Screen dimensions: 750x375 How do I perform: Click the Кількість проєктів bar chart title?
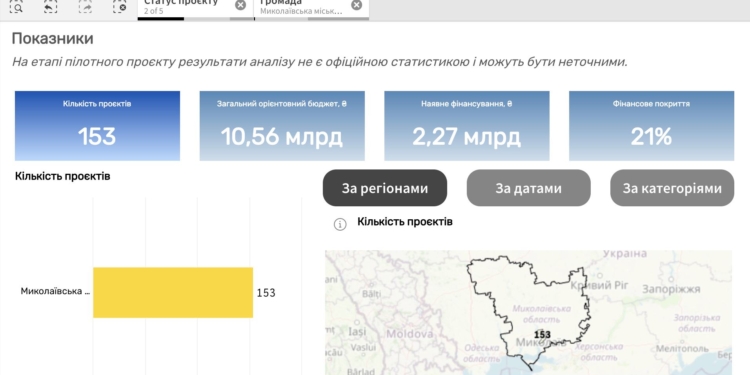coord(63,176)
